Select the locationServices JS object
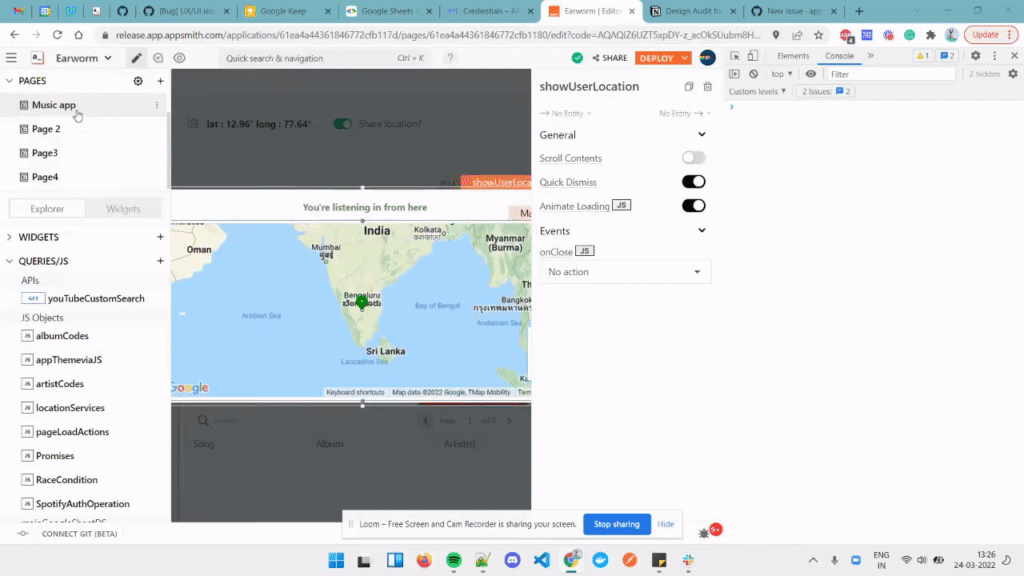Image resolution: width=1024 pixels, height=576 pixels. click(70, 408)
